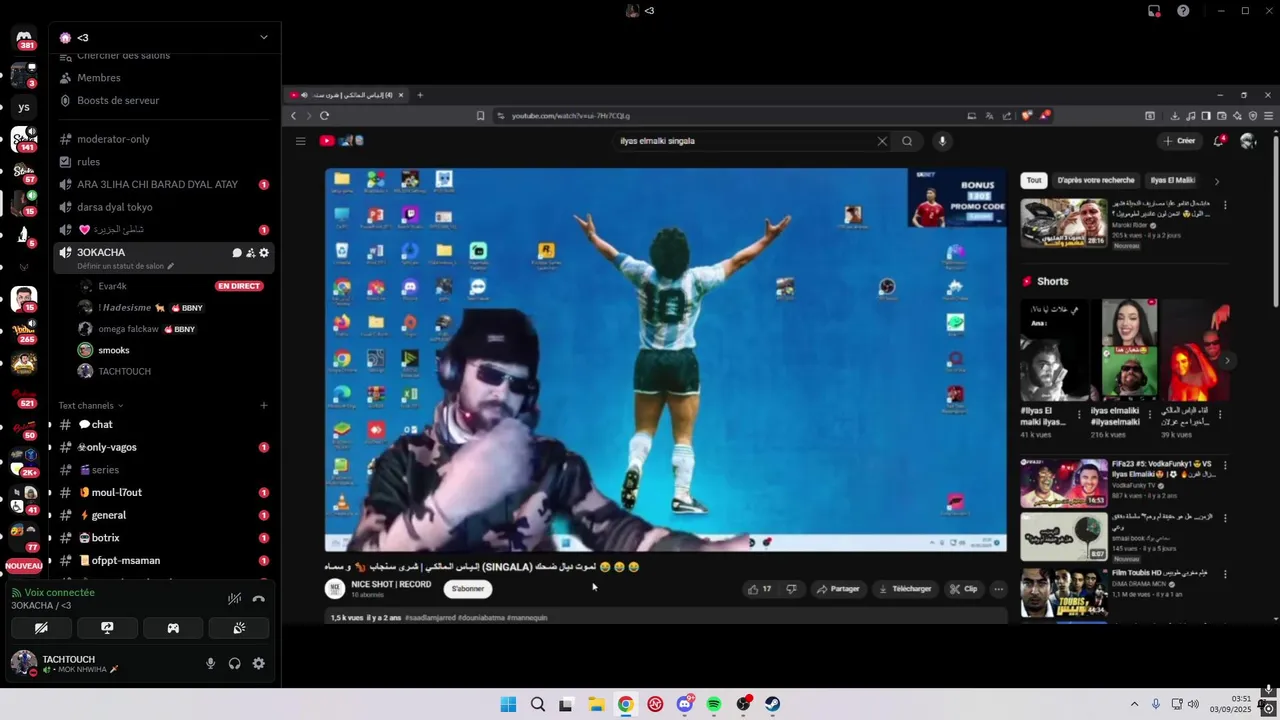Open Discord from taskbar
This screenshot has height=720, width=1280.
pyautogui.click(x=685, y=704)
